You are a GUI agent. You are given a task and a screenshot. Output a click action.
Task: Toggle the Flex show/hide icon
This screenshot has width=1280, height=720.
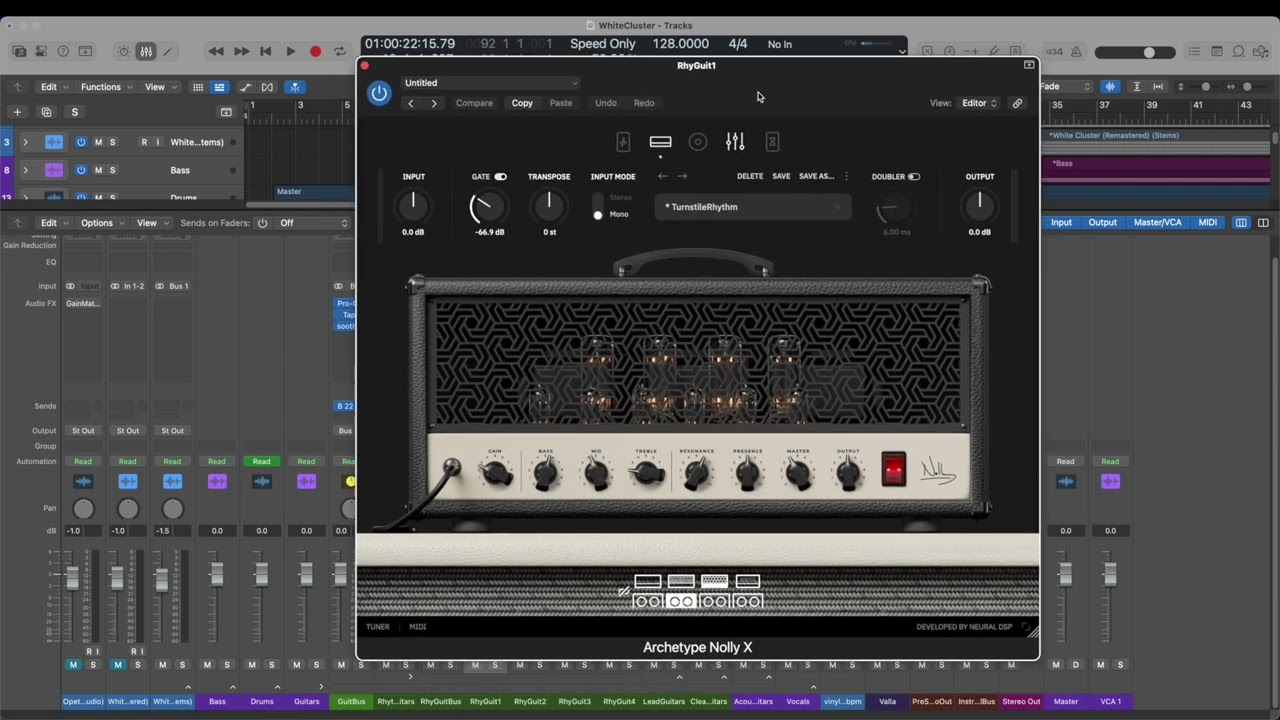268,87
